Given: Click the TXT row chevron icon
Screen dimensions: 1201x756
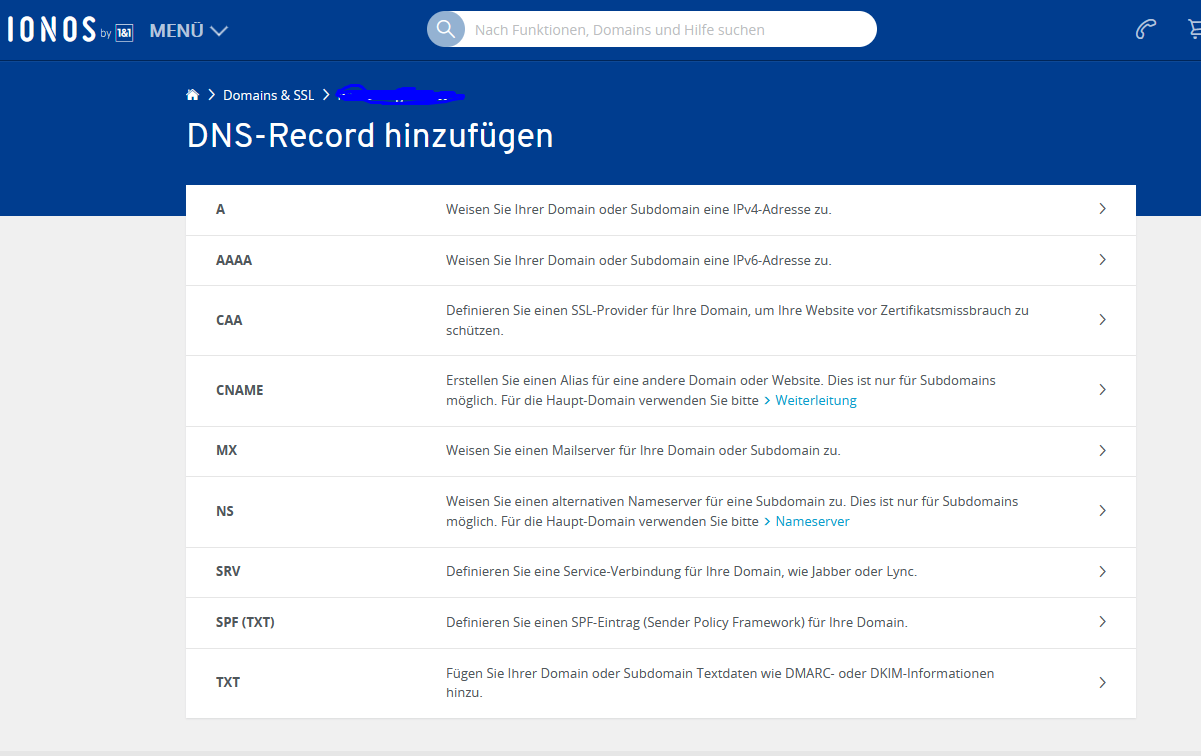Looking at the screenshot, I should (1102, 683).
